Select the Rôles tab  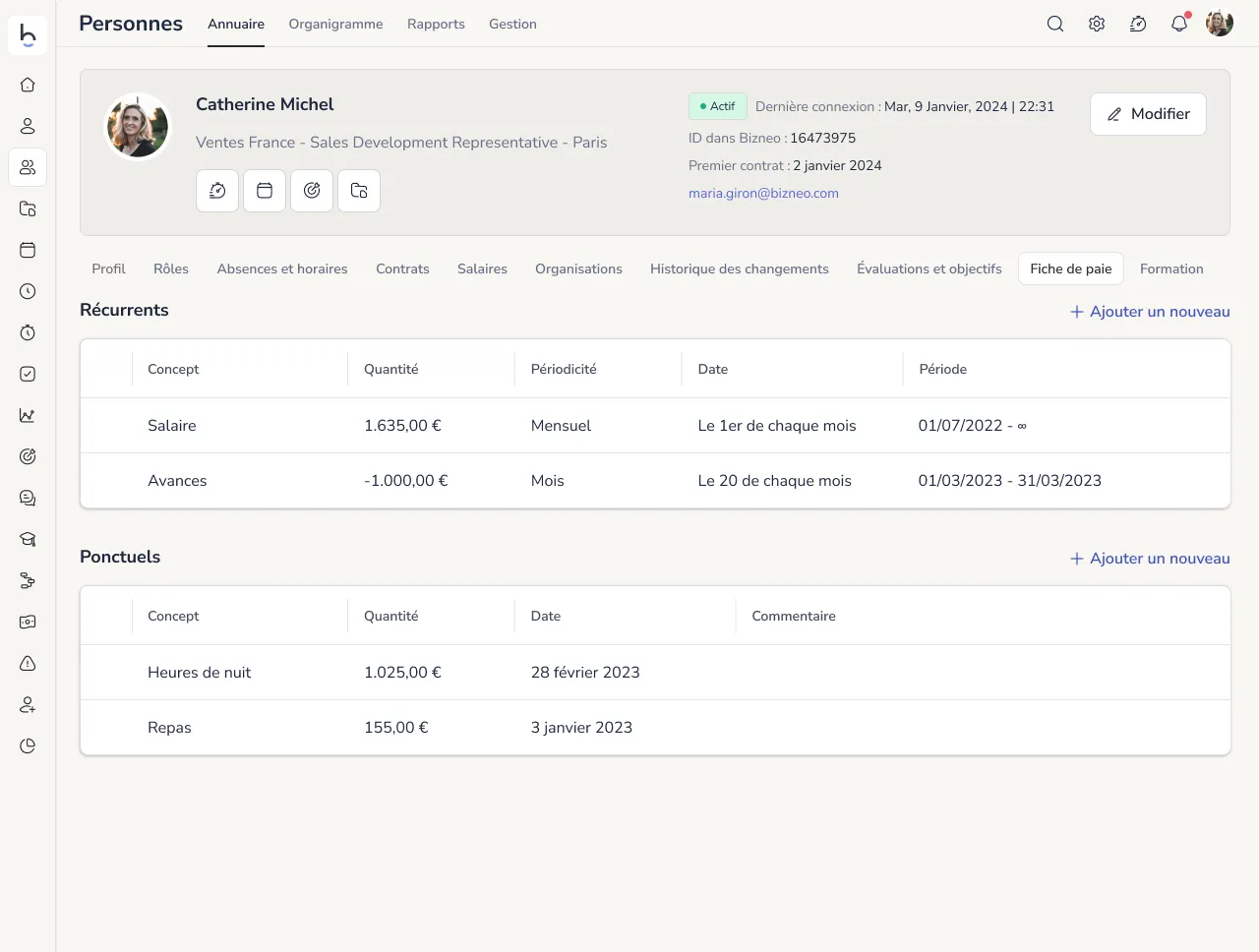(171, 268)
